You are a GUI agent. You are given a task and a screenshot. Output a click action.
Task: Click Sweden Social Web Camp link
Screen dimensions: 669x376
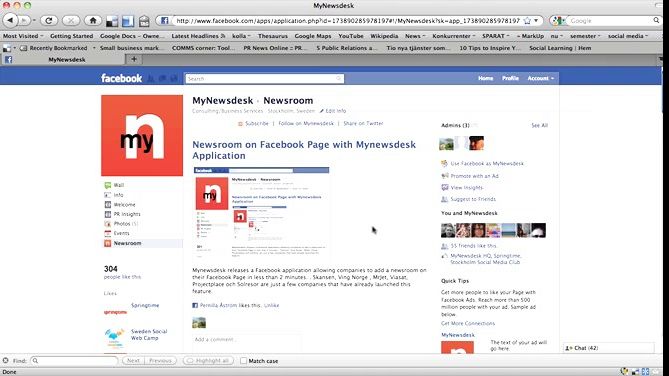click(149, 335)
